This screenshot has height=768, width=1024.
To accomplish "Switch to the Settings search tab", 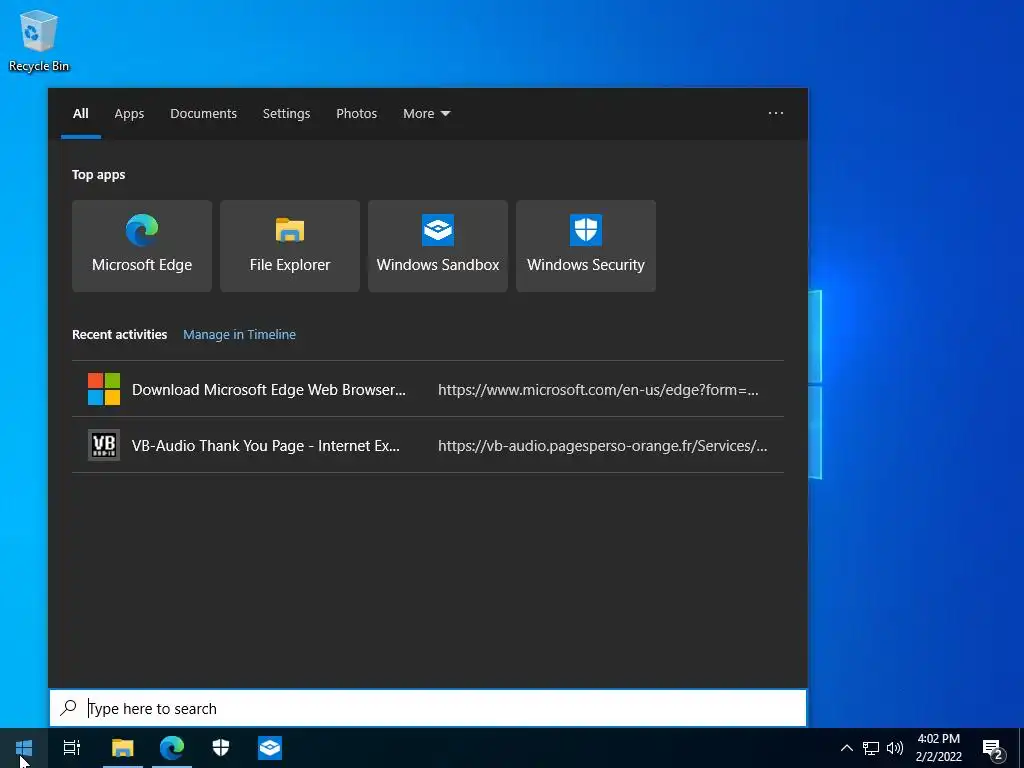I will coord(286,114).
